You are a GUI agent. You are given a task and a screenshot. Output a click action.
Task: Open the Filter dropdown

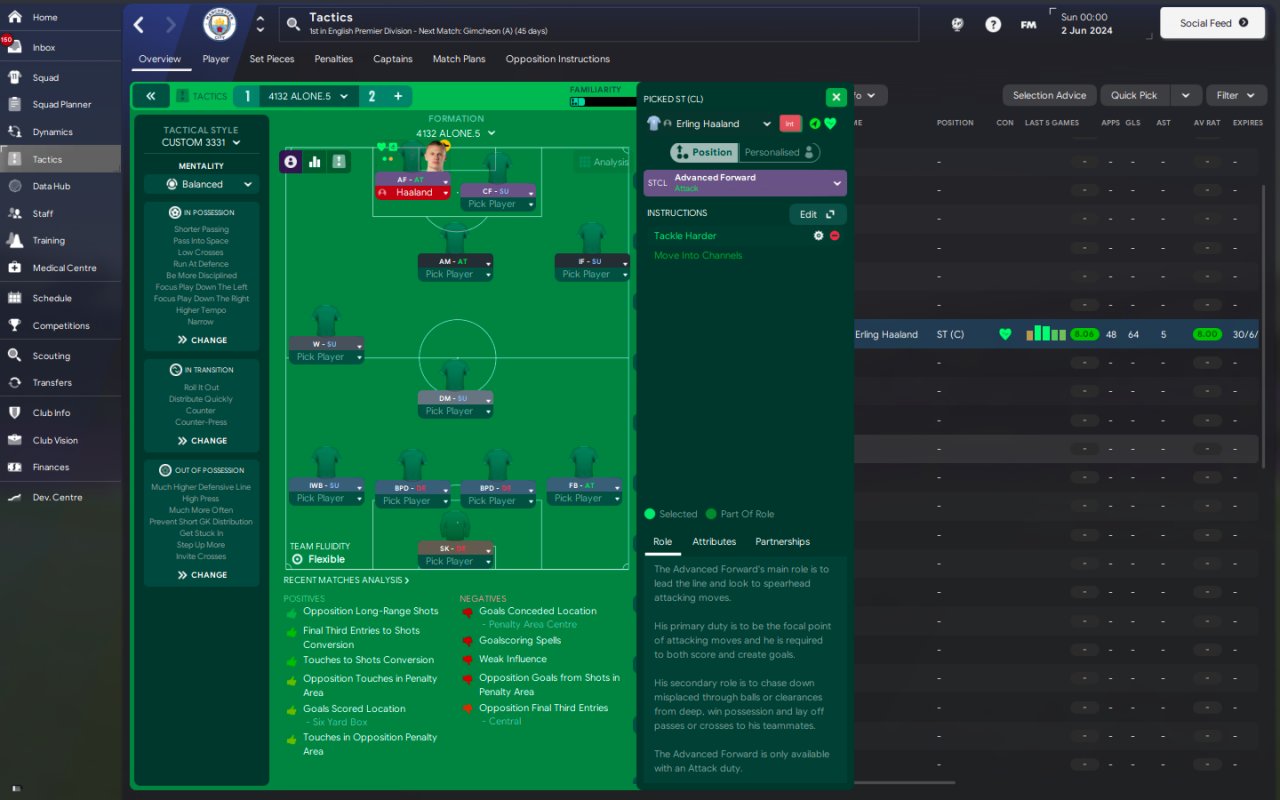(1236, 95)
